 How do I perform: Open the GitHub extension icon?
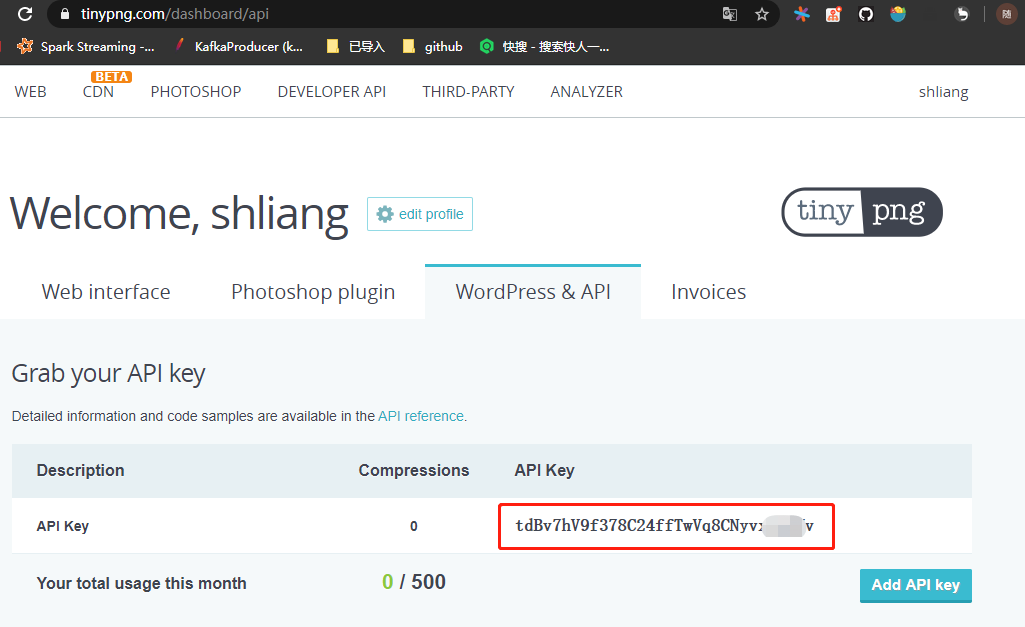pyautogui.click(x=865, y=15)
